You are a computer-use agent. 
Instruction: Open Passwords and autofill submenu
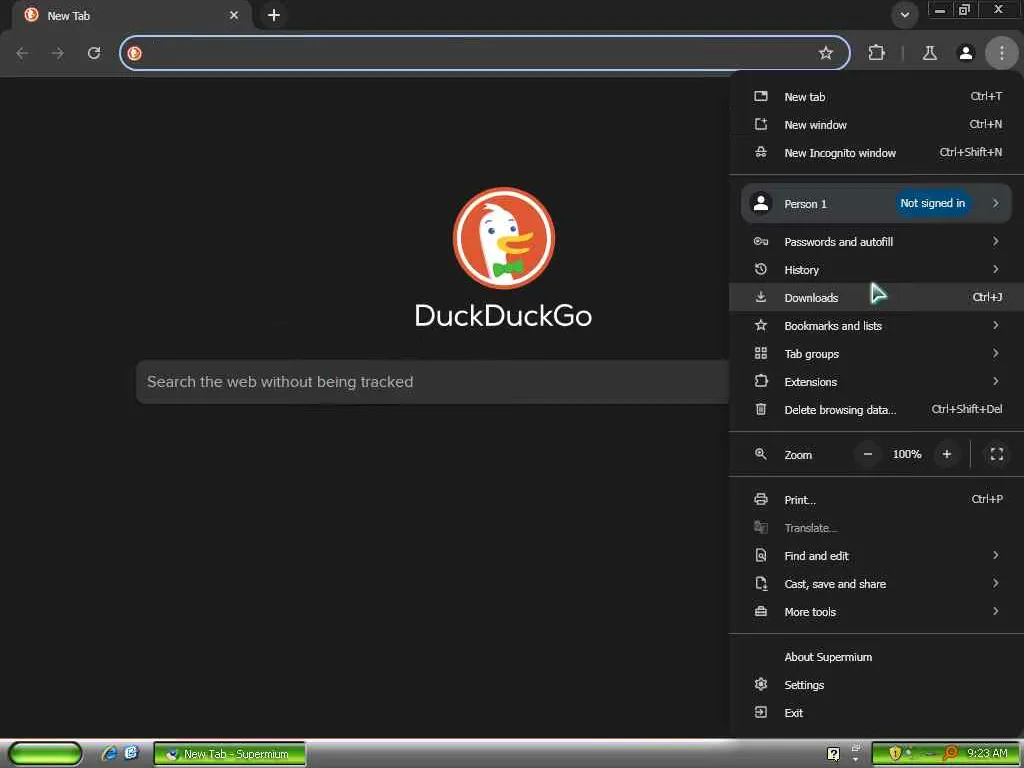pyautogui.click(x=876, y=242)
